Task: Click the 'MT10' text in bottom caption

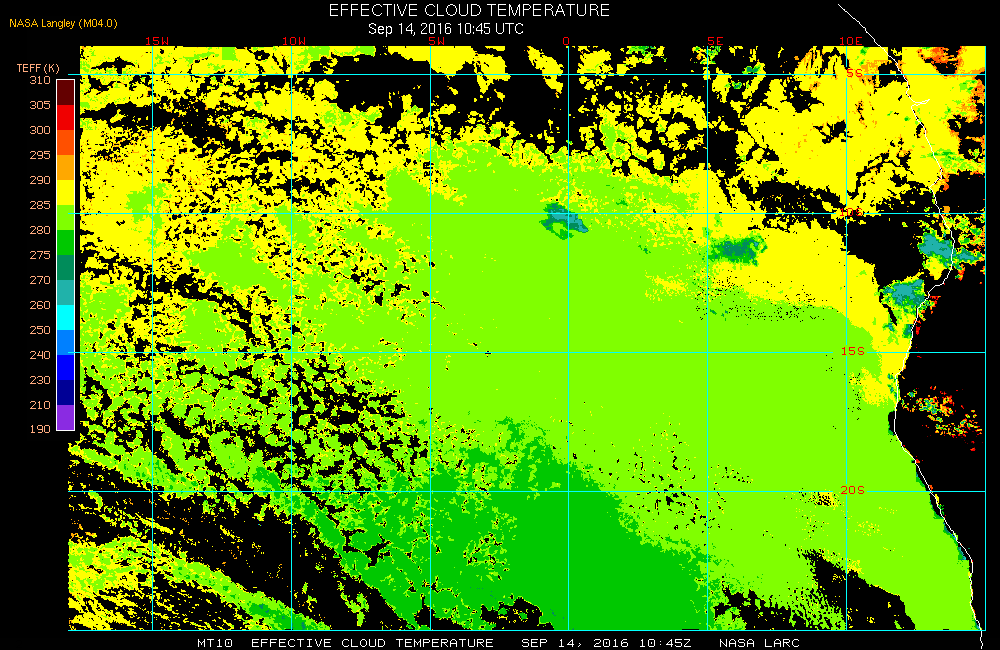Action: pyautogui.click(x=215, y=642)
